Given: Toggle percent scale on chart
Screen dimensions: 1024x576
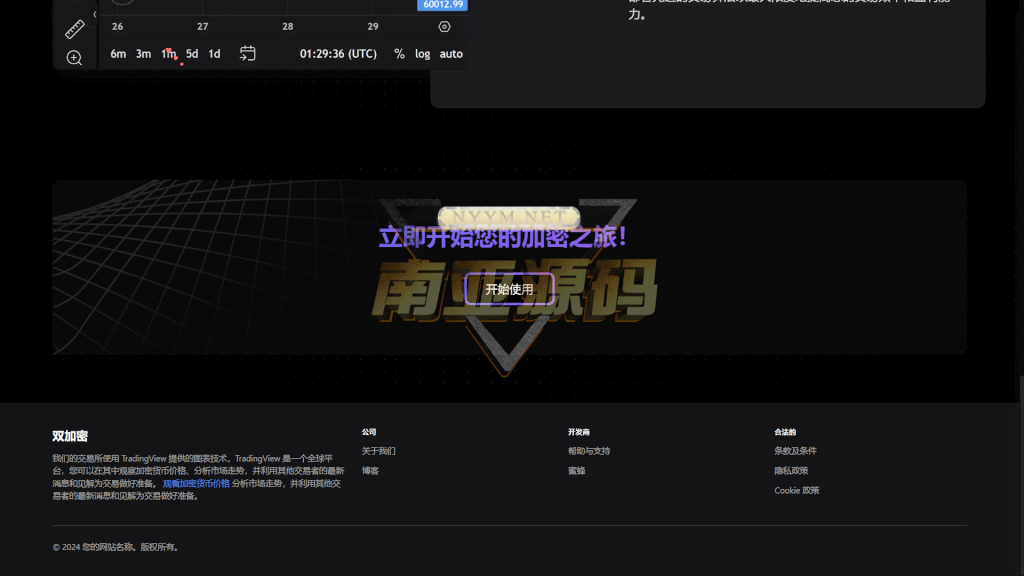Looking at the screenshot, I should pos(399,54).
